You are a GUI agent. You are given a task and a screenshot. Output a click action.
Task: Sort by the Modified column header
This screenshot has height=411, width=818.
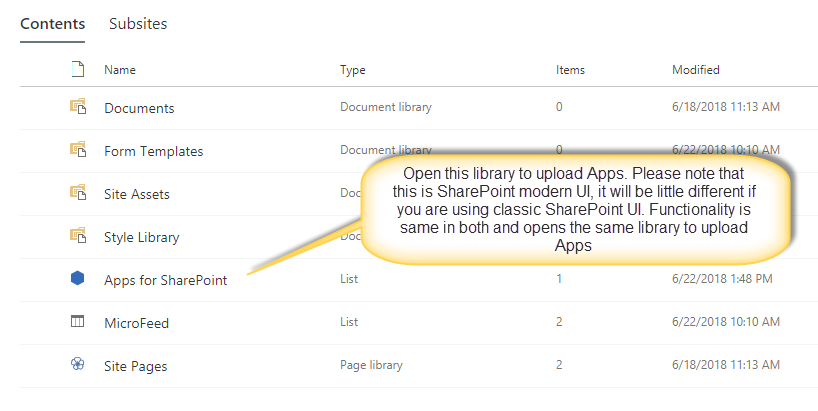[x=695, y=70]
